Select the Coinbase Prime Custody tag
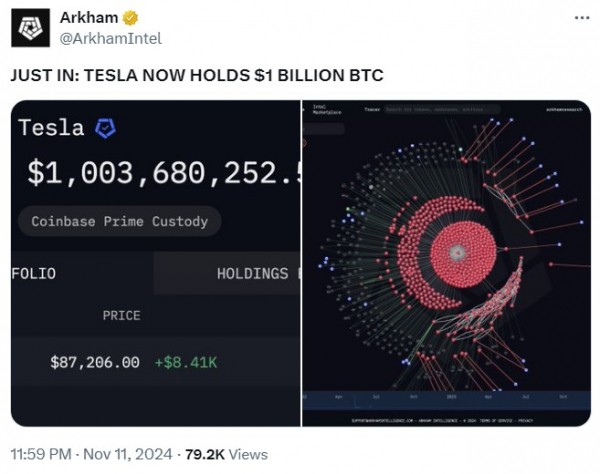The width and height of the screenshot is (600, 474). point(119,221)
